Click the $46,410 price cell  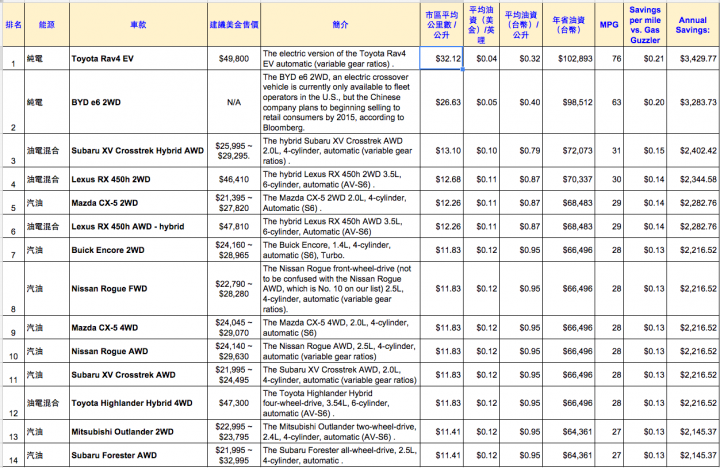pyautogui.click(x=234, y=179)
